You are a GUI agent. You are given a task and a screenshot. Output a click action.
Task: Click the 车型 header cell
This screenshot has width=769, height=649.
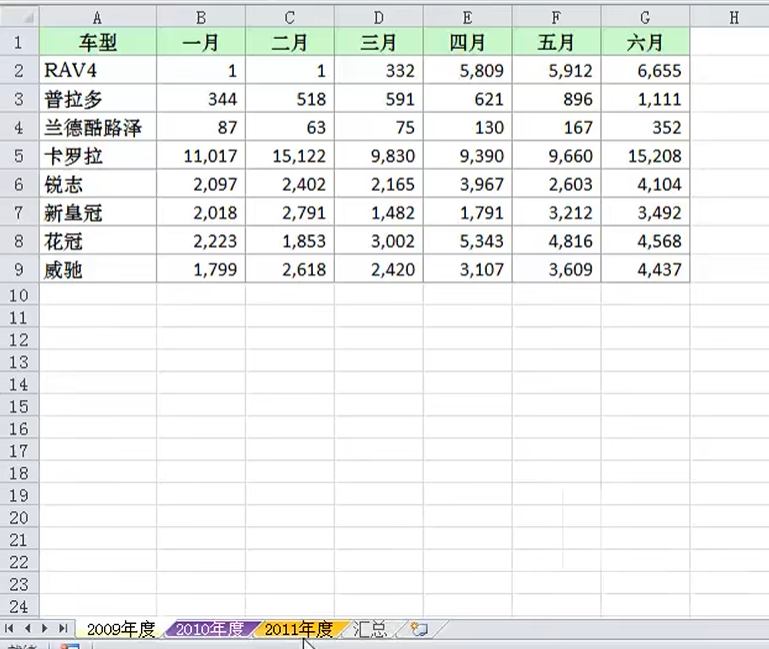98,42
